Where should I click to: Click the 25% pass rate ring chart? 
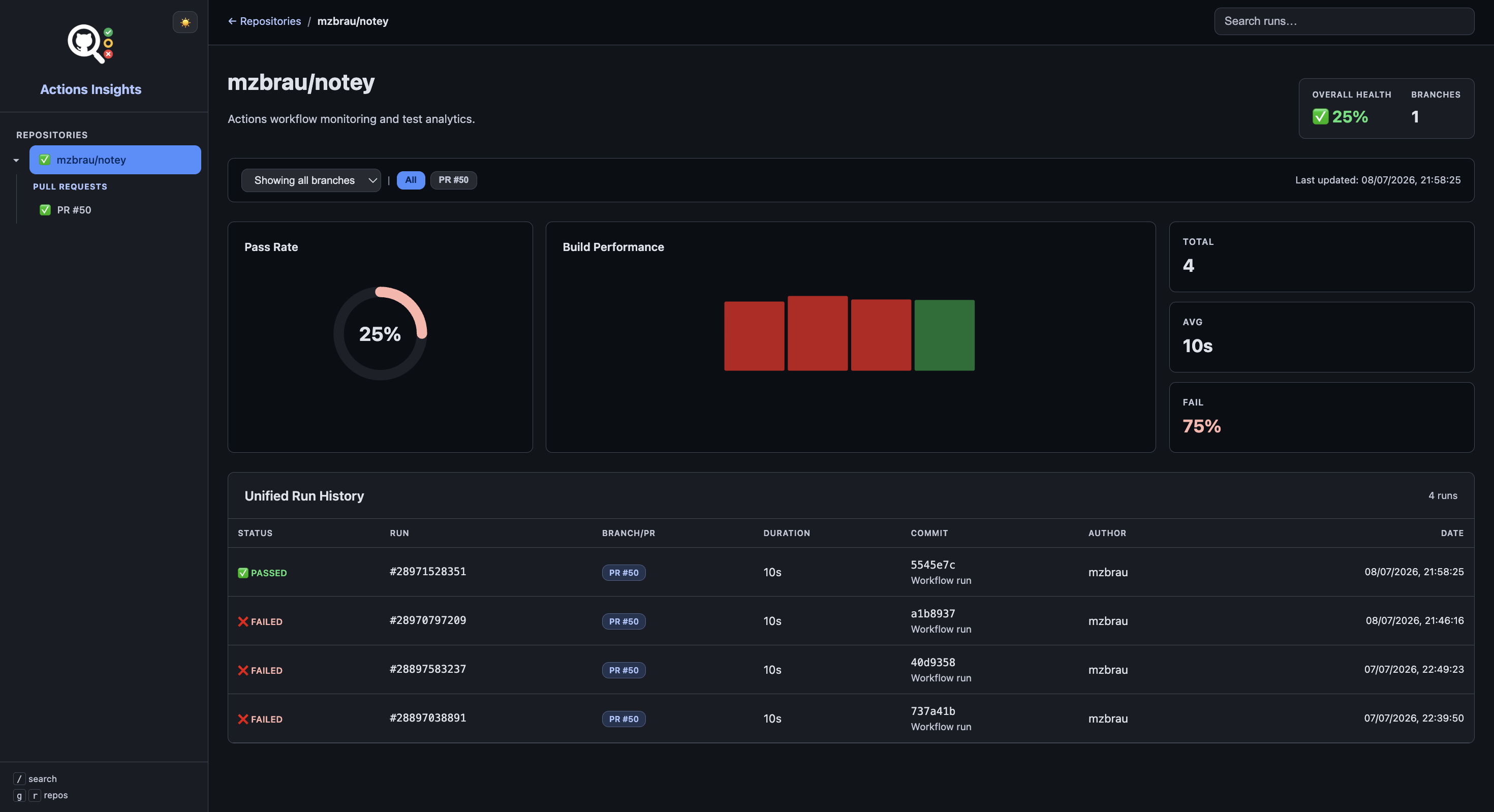[x=380, y=333]
